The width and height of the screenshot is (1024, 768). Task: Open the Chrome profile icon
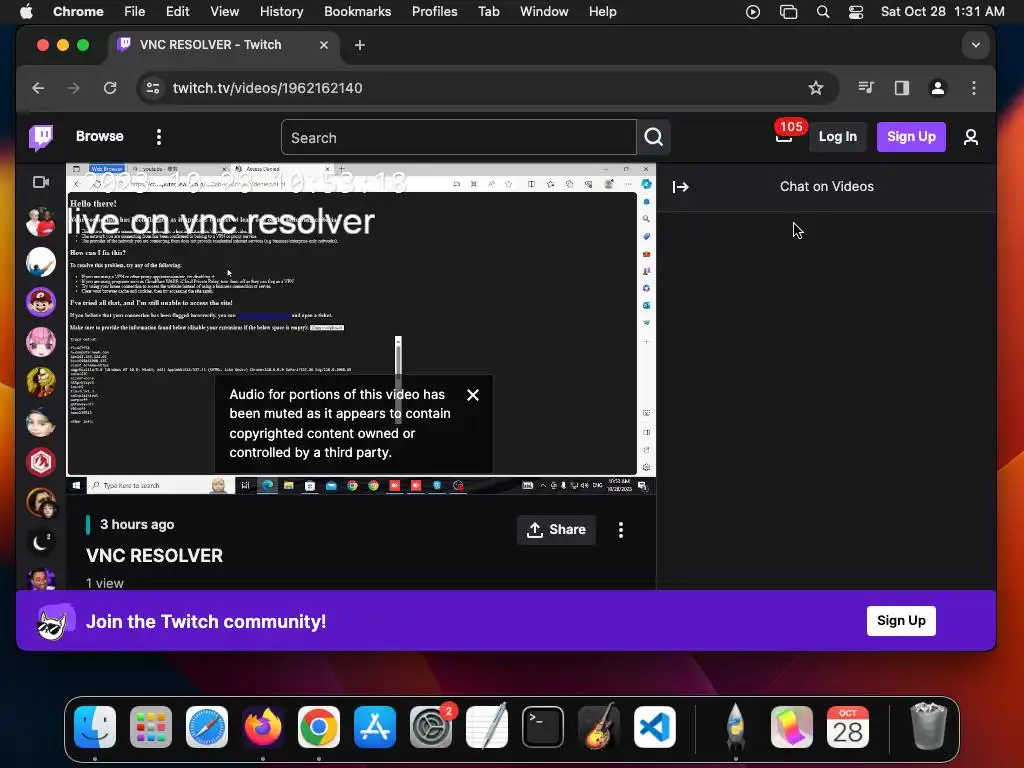point(938,88)
